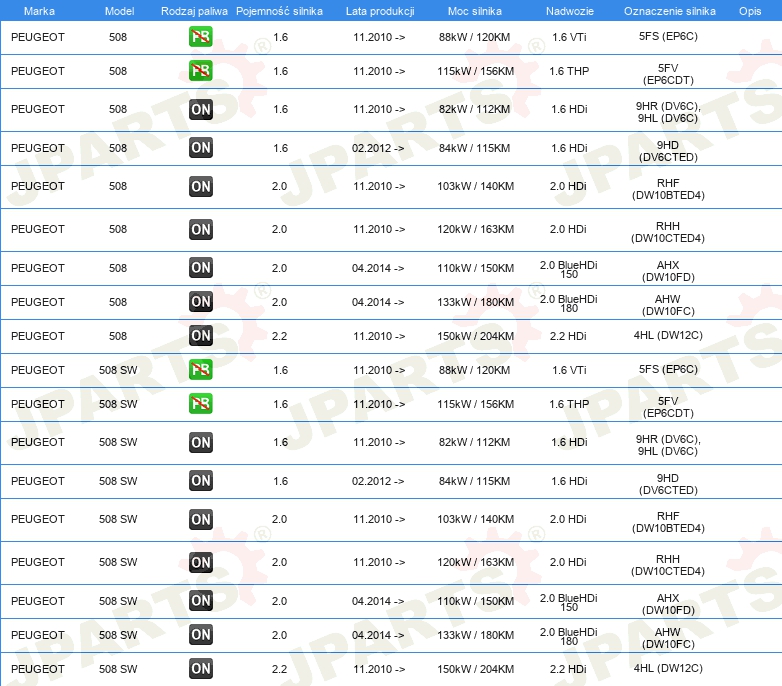782x686 pixels.
Task: Click diesel ON icon for 508 SW 133kW/180KM
Action: (x=200, y=635)
